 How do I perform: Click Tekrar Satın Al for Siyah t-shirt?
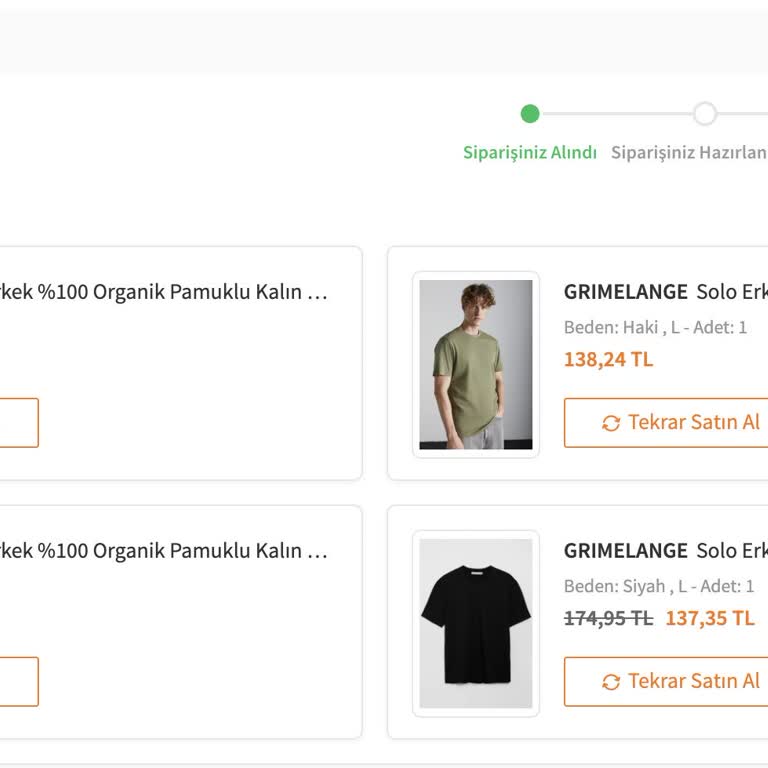pos(666,681)
